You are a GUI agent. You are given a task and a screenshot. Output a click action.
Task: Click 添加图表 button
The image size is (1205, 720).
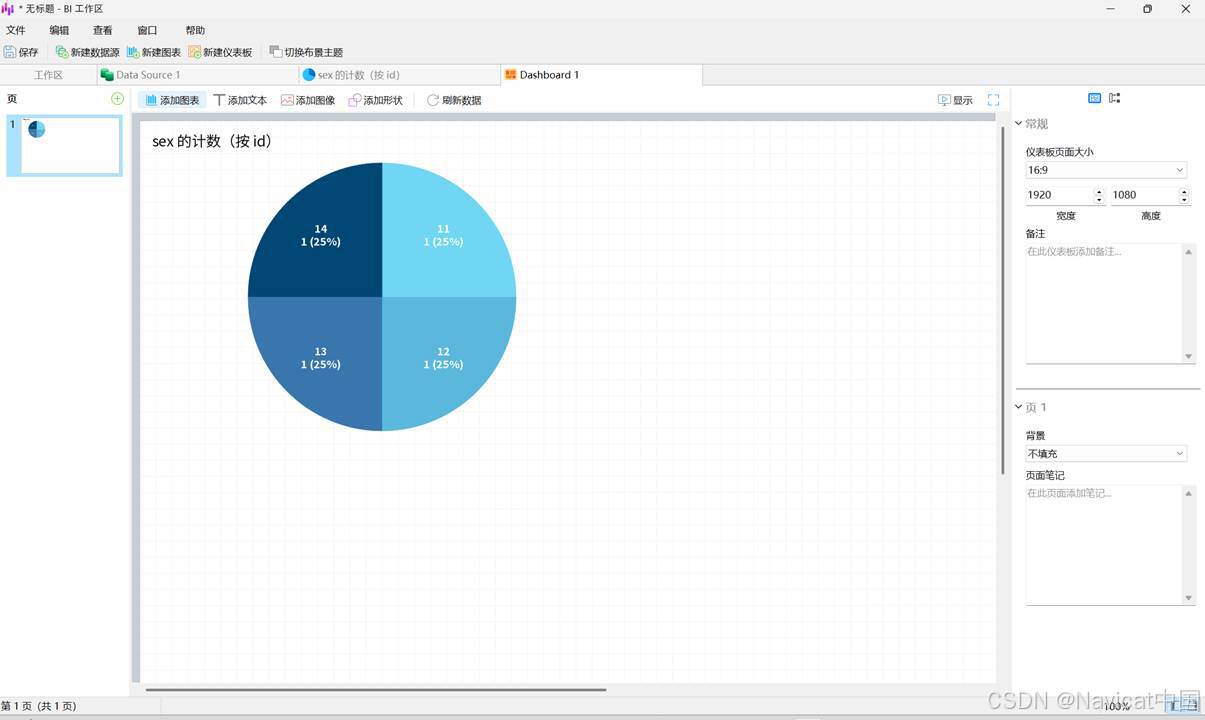172,100
